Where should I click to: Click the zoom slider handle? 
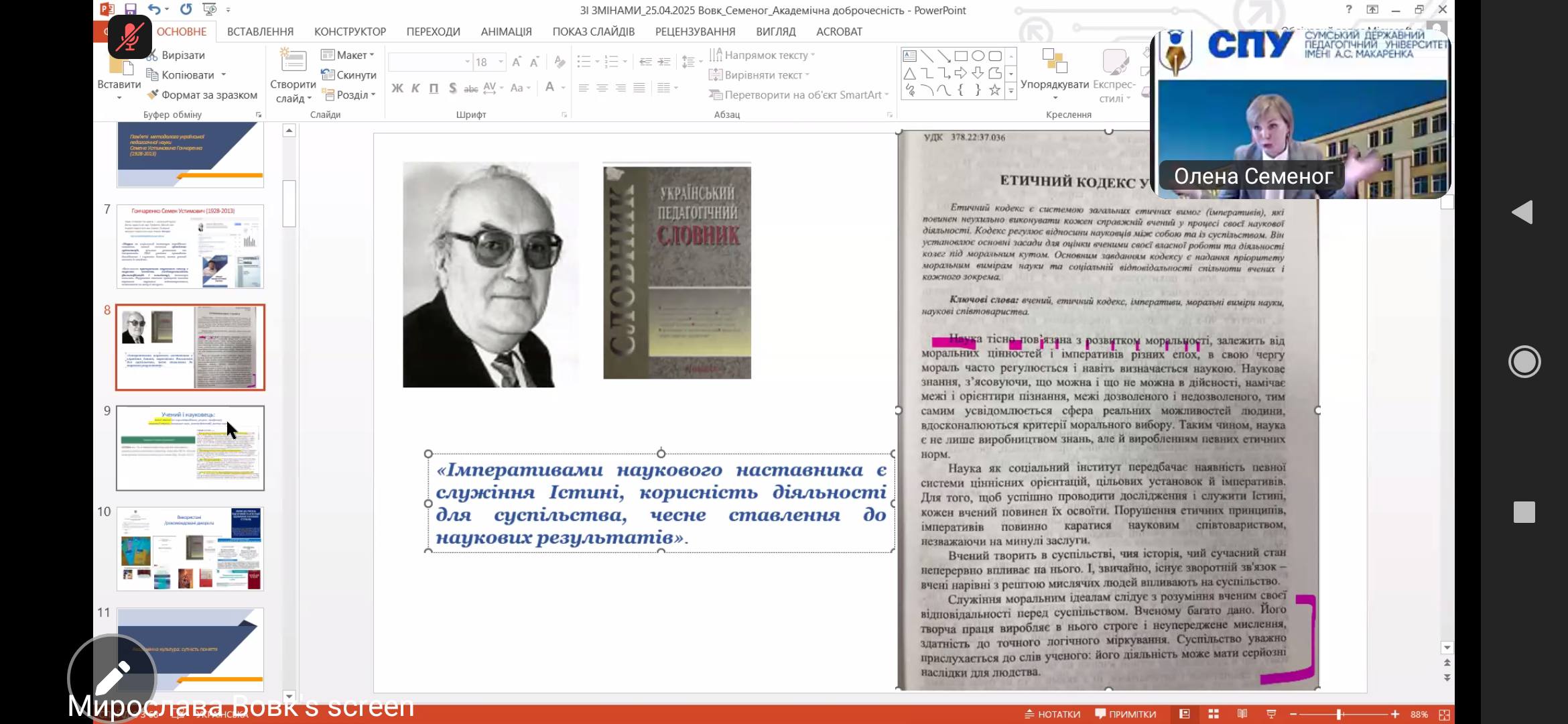click(x=1339, y=715)
